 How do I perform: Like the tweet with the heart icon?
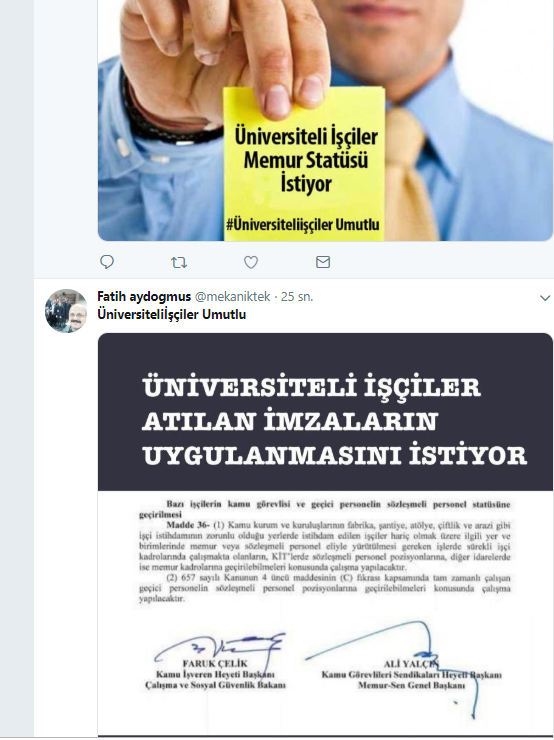point(251,262)
